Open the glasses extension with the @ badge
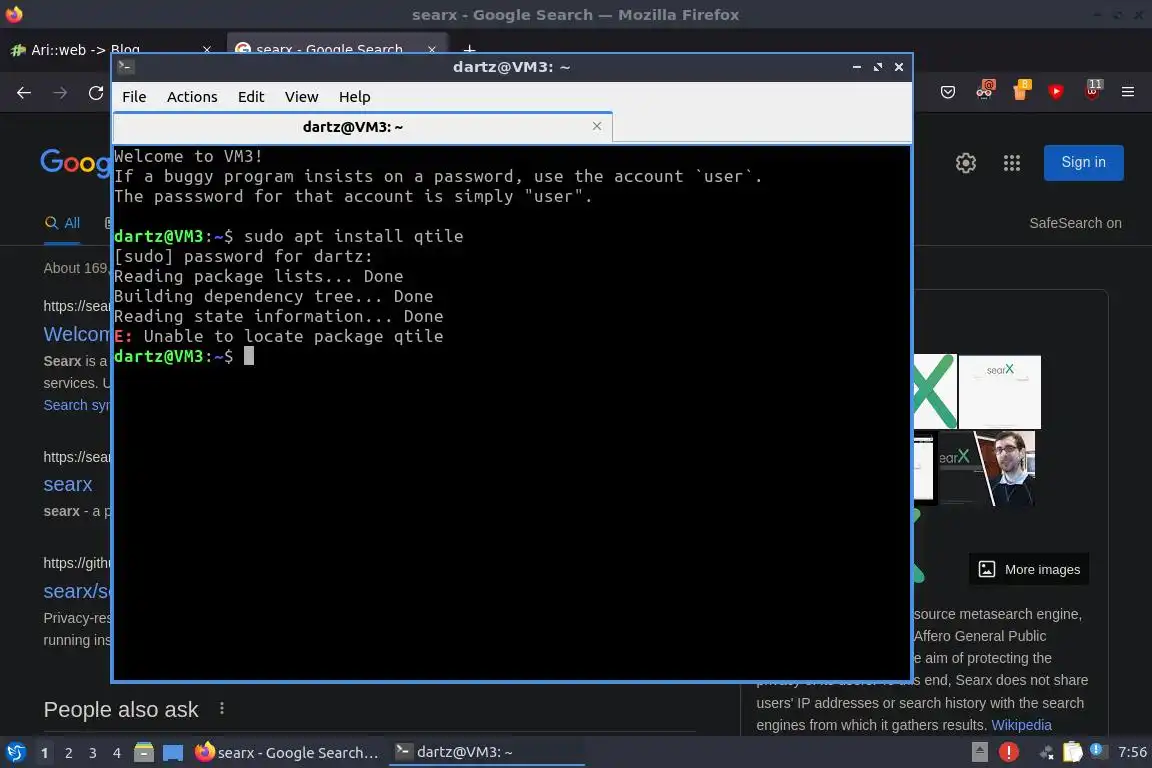 click(x=984, y=90)
